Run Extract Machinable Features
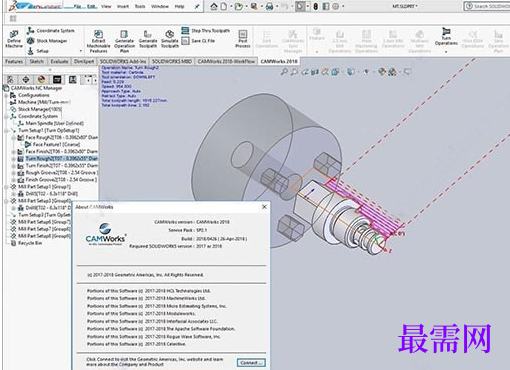Viewport: 510px width, 370px height. pyautogui.click(x=98, y=41)
